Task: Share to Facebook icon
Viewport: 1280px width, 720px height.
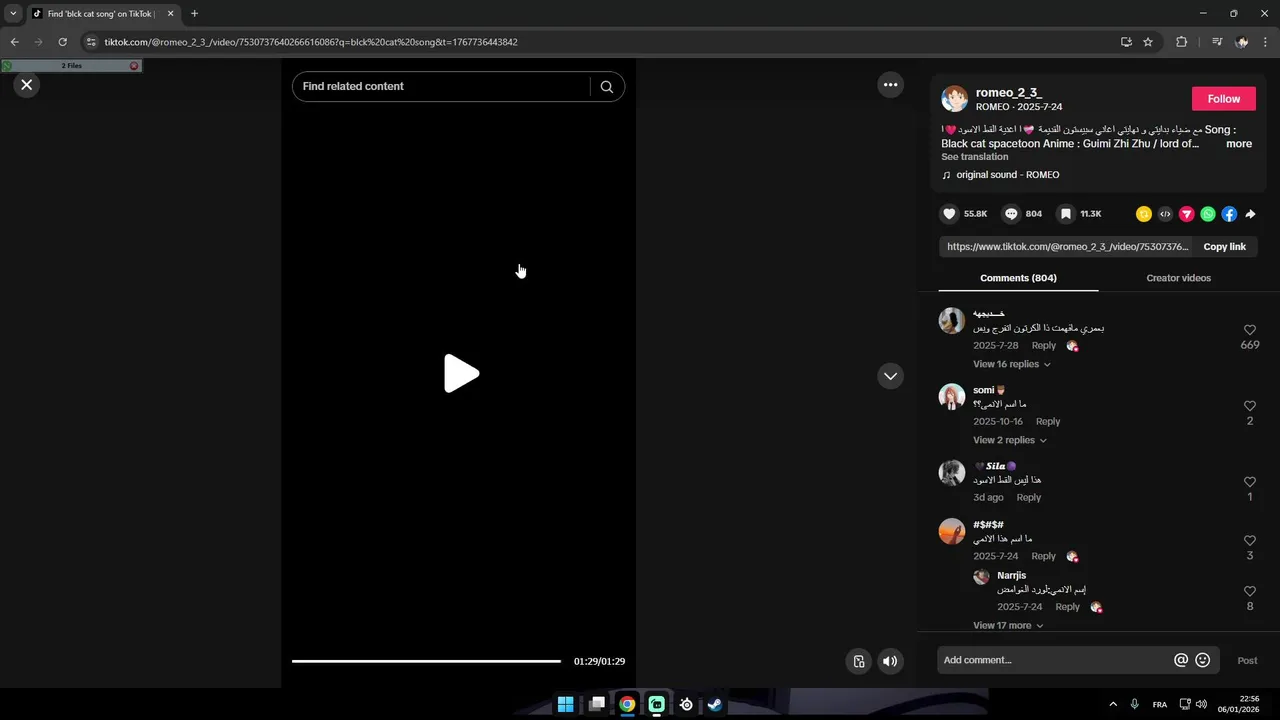Action: click(x=1229, y=214)
